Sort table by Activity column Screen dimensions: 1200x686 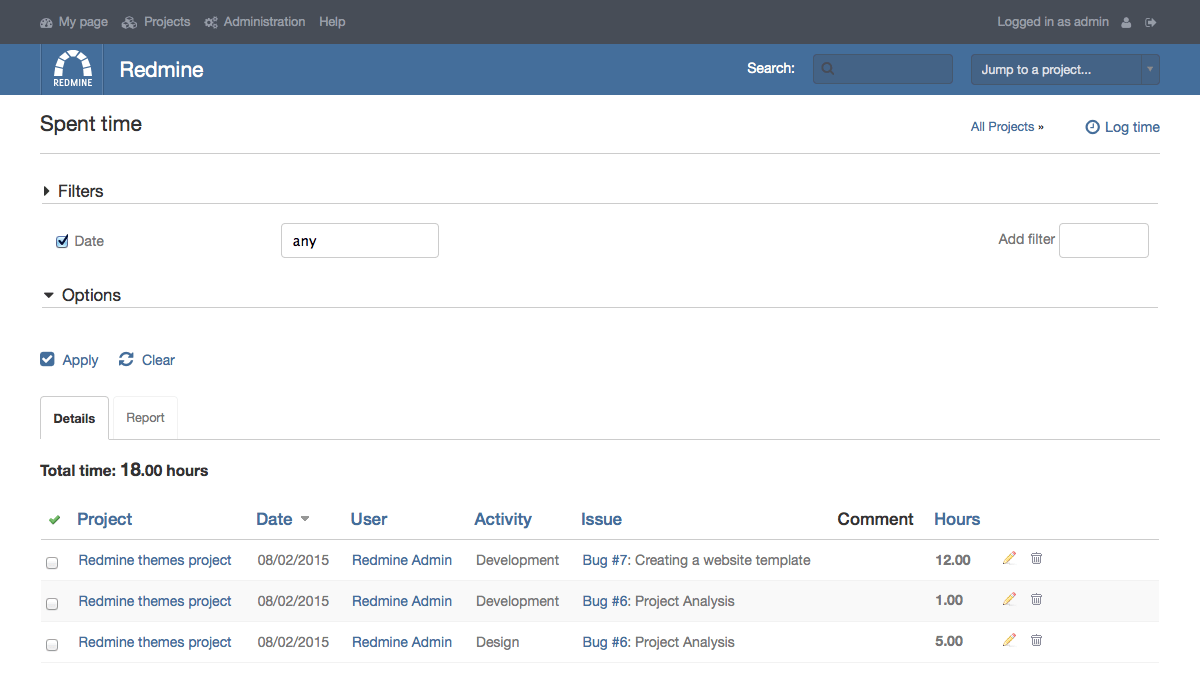tap(503, 519)
